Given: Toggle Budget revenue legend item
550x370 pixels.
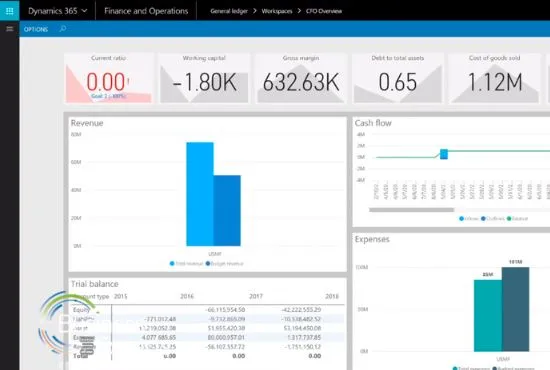Looking at the screenshot, I should [x=224, y=263].
